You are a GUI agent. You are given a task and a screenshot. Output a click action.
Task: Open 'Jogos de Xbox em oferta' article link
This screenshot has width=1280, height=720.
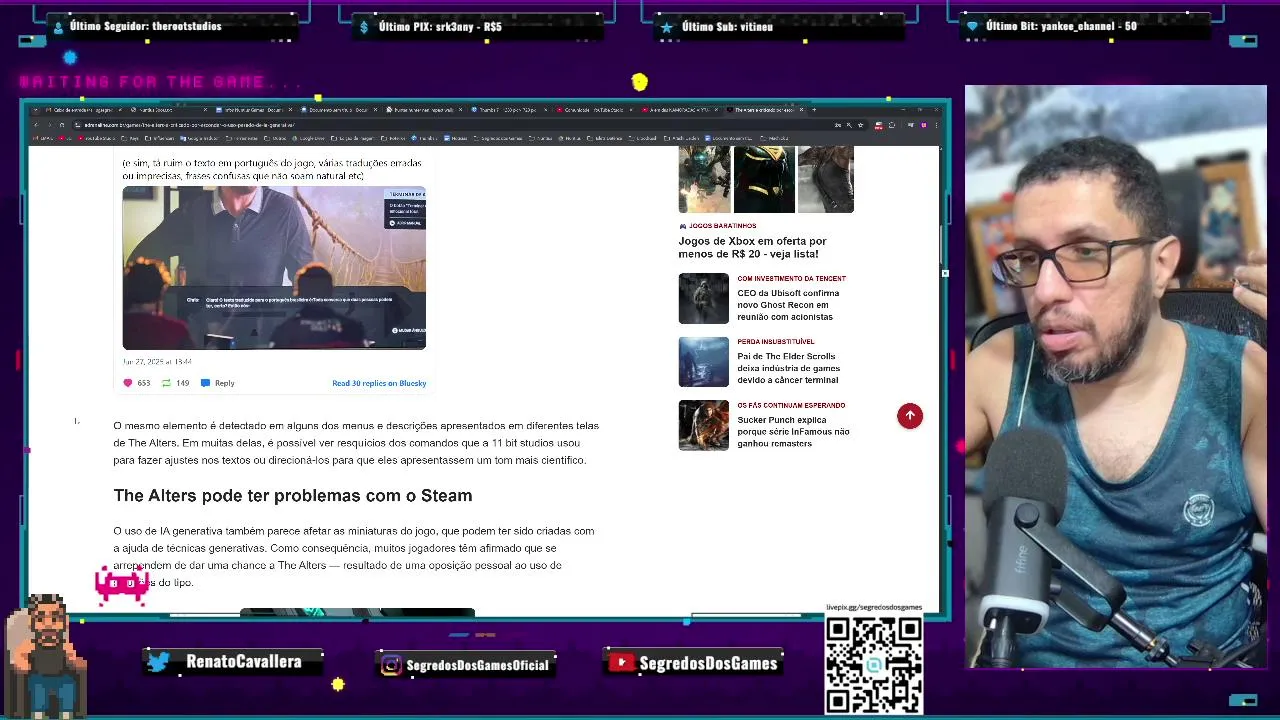[x=752, y=247]
